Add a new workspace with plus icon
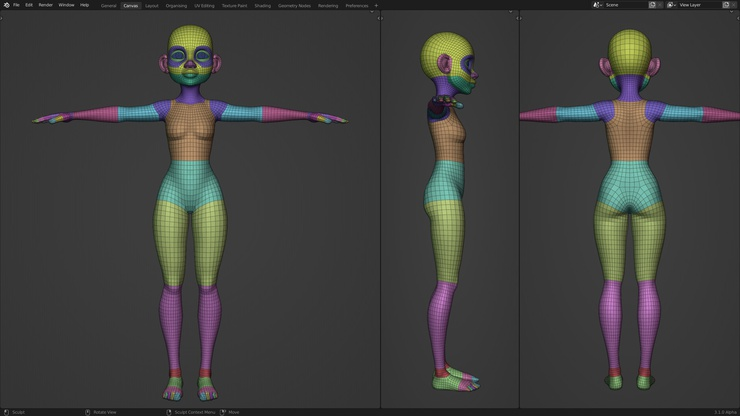This screenshot has width=740, height=416. tap(376, 5)
